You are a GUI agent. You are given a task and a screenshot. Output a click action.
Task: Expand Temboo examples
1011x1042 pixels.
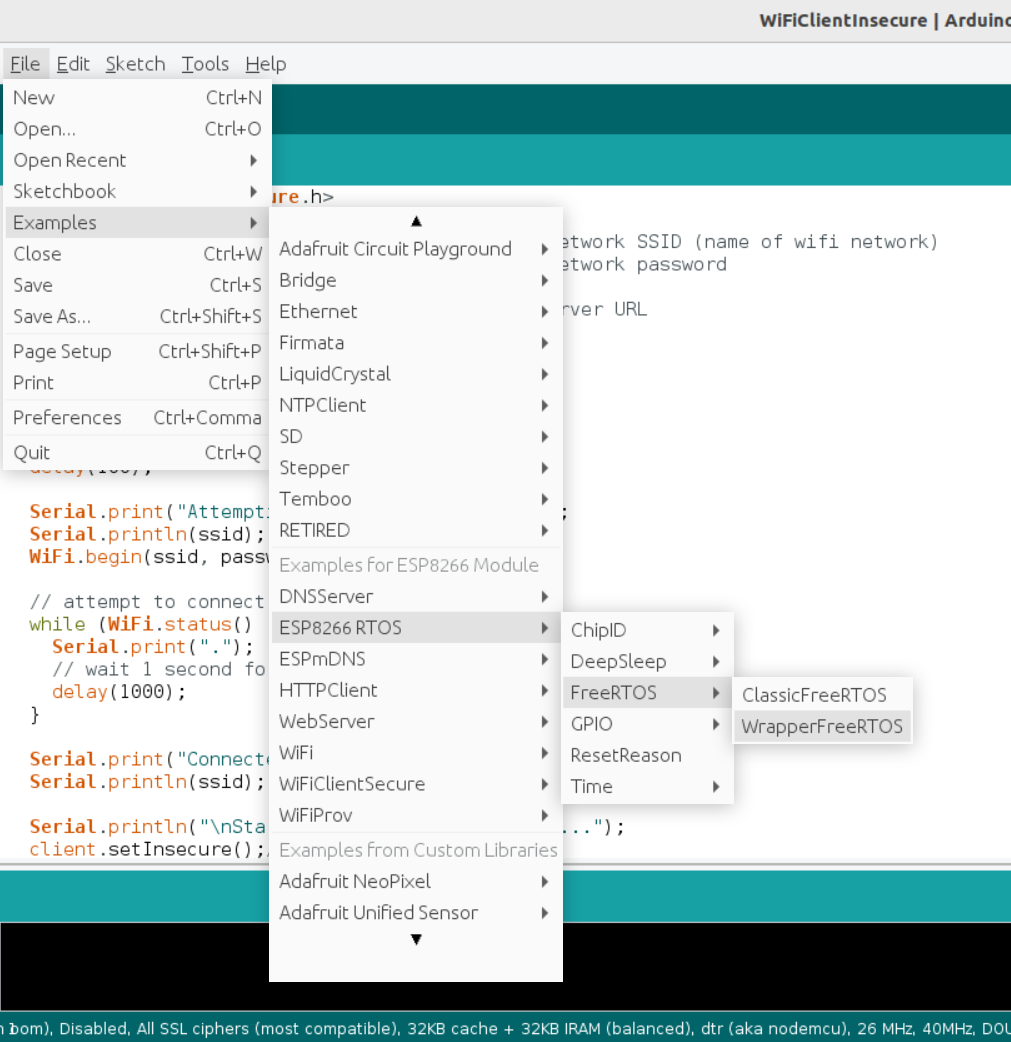416,499
